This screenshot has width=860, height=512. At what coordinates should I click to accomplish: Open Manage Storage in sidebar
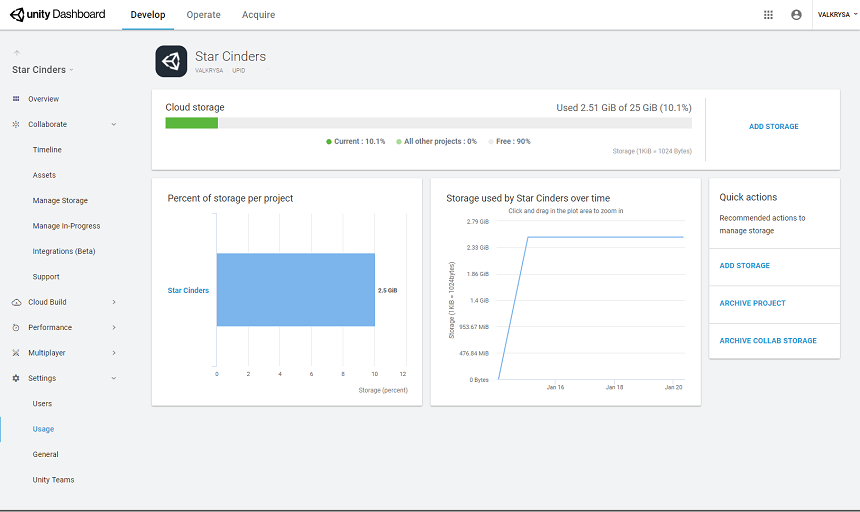click(x=60, y=201)
